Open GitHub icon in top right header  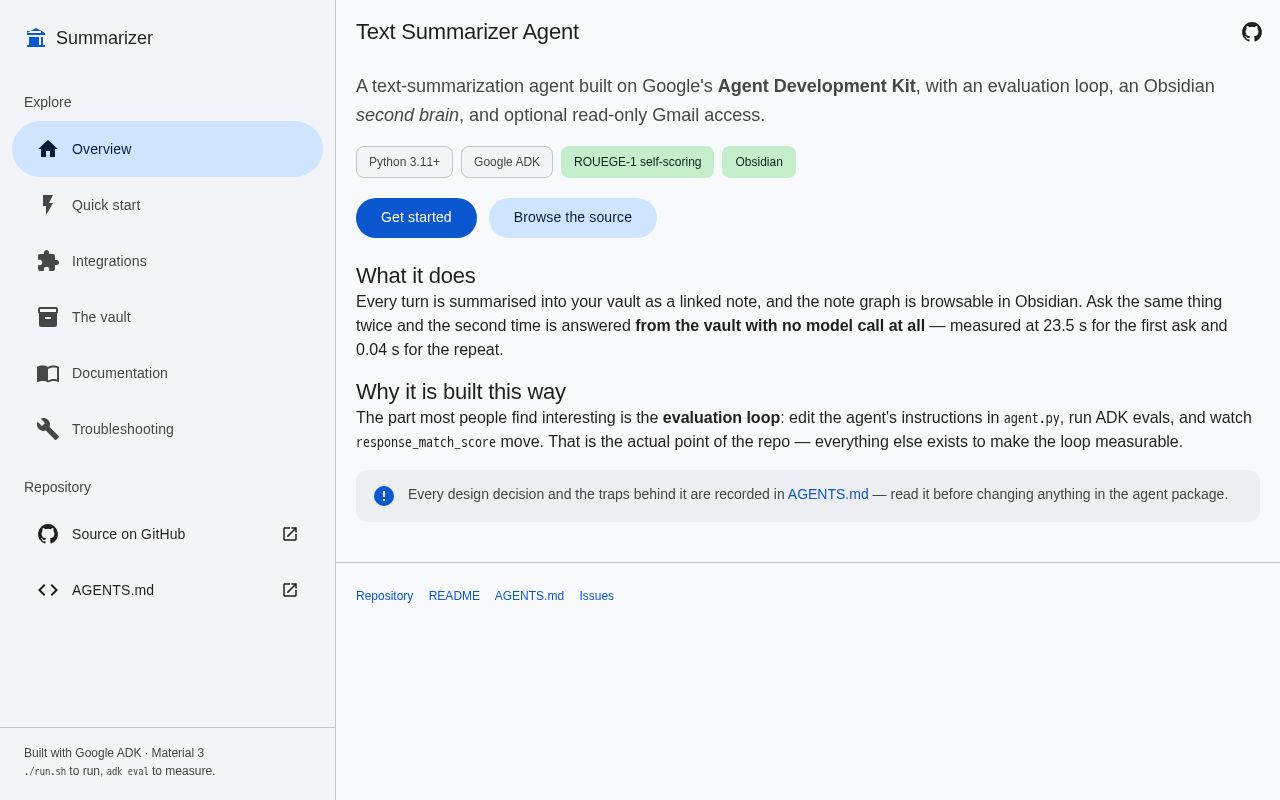(x=1252, y=32)
